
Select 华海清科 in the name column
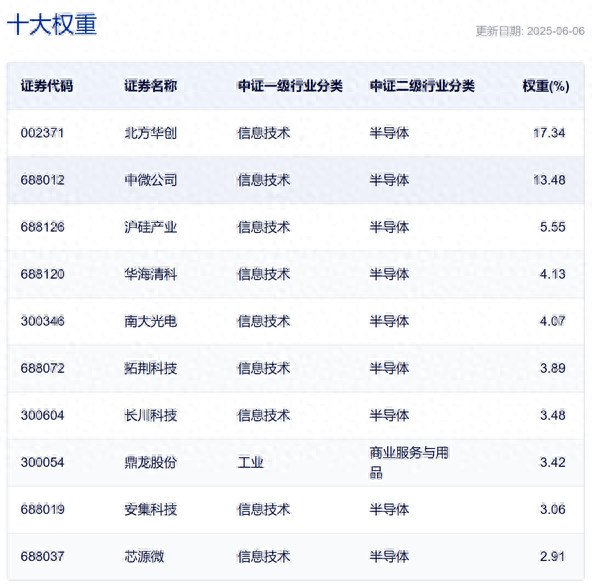tap(151, 274)
